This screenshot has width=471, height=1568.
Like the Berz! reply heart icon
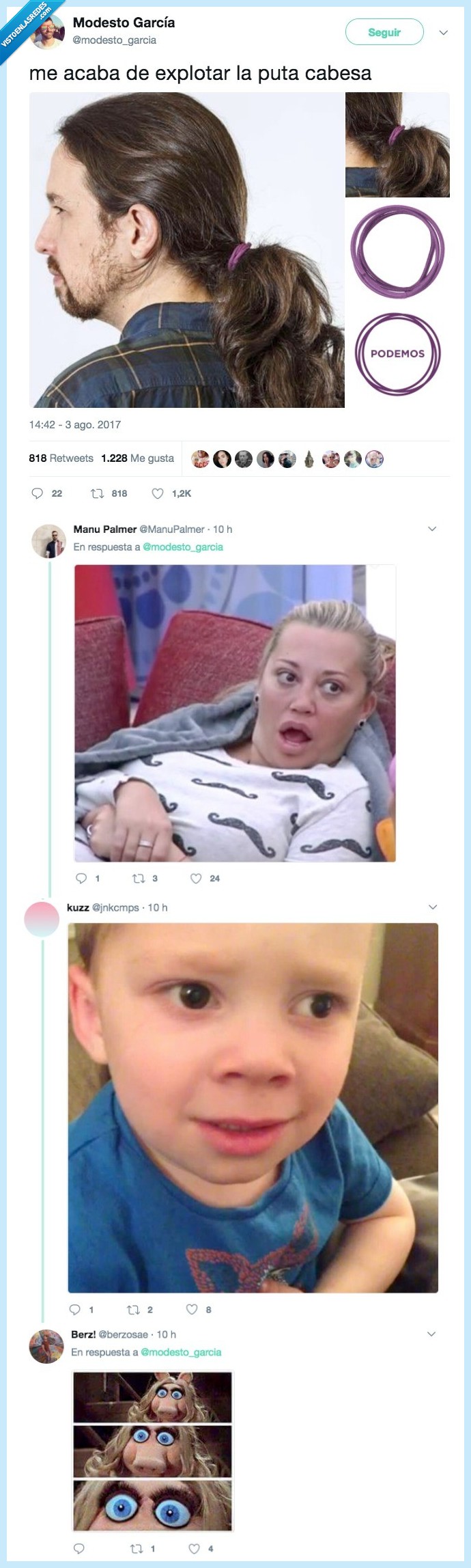click(195, 1548)
